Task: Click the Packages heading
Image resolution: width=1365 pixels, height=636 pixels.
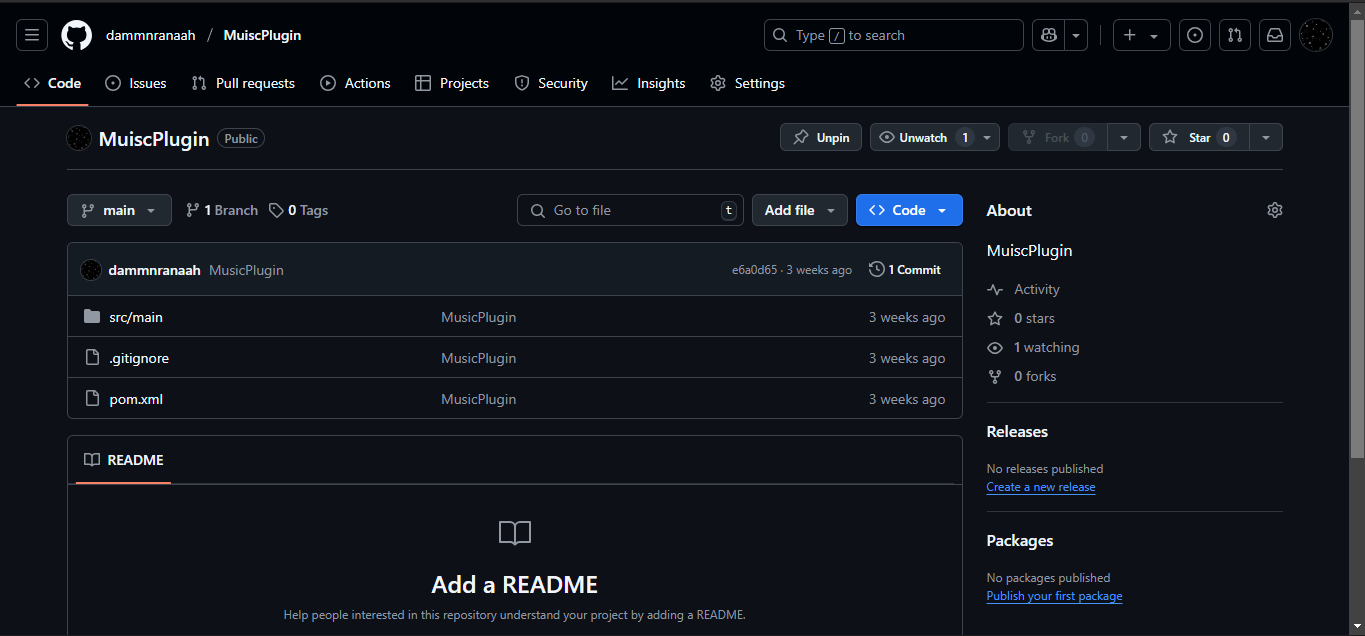Action: 1020,541
